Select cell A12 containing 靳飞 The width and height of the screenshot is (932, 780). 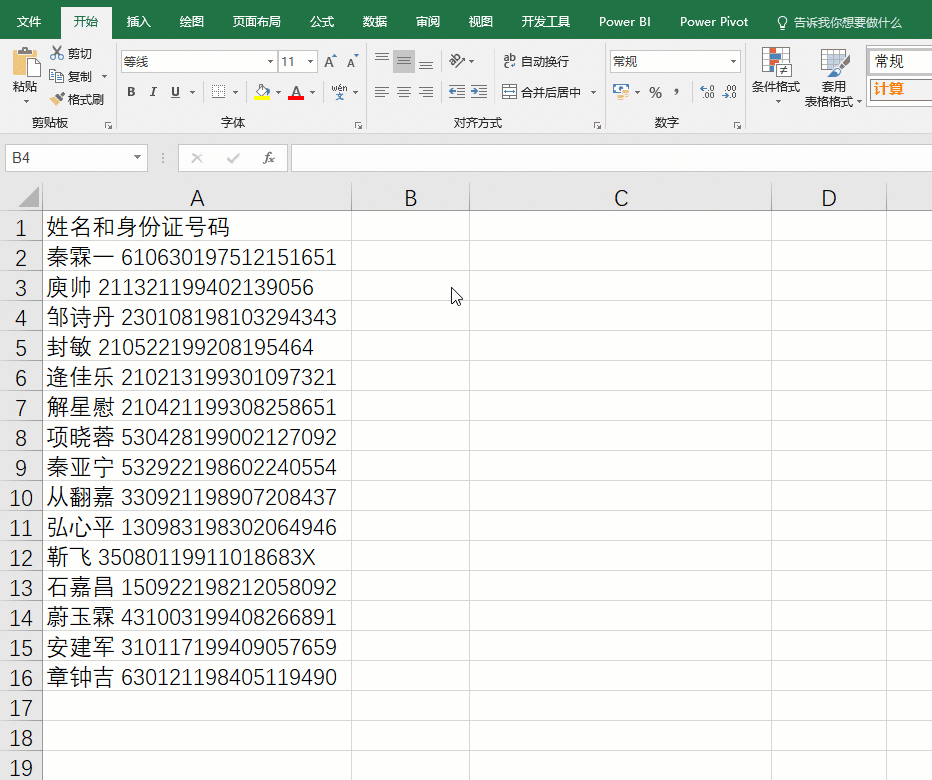[196, 557]
